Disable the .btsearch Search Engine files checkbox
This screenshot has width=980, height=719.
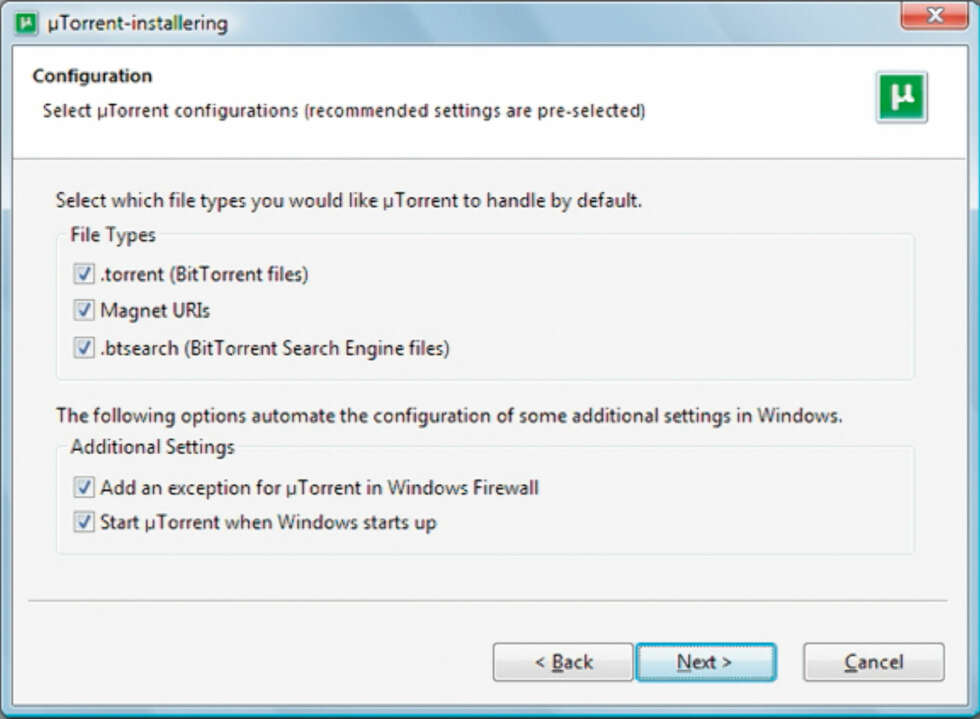click(84, 348)
